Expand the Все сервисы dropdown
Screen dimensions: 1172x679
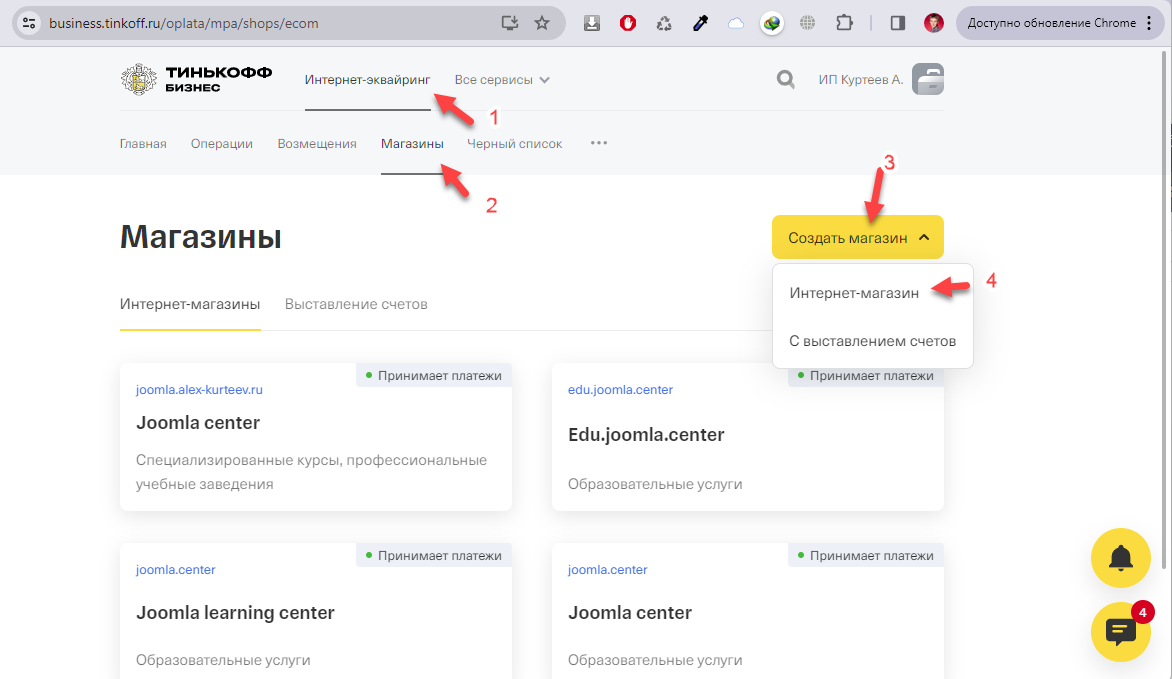502,79
